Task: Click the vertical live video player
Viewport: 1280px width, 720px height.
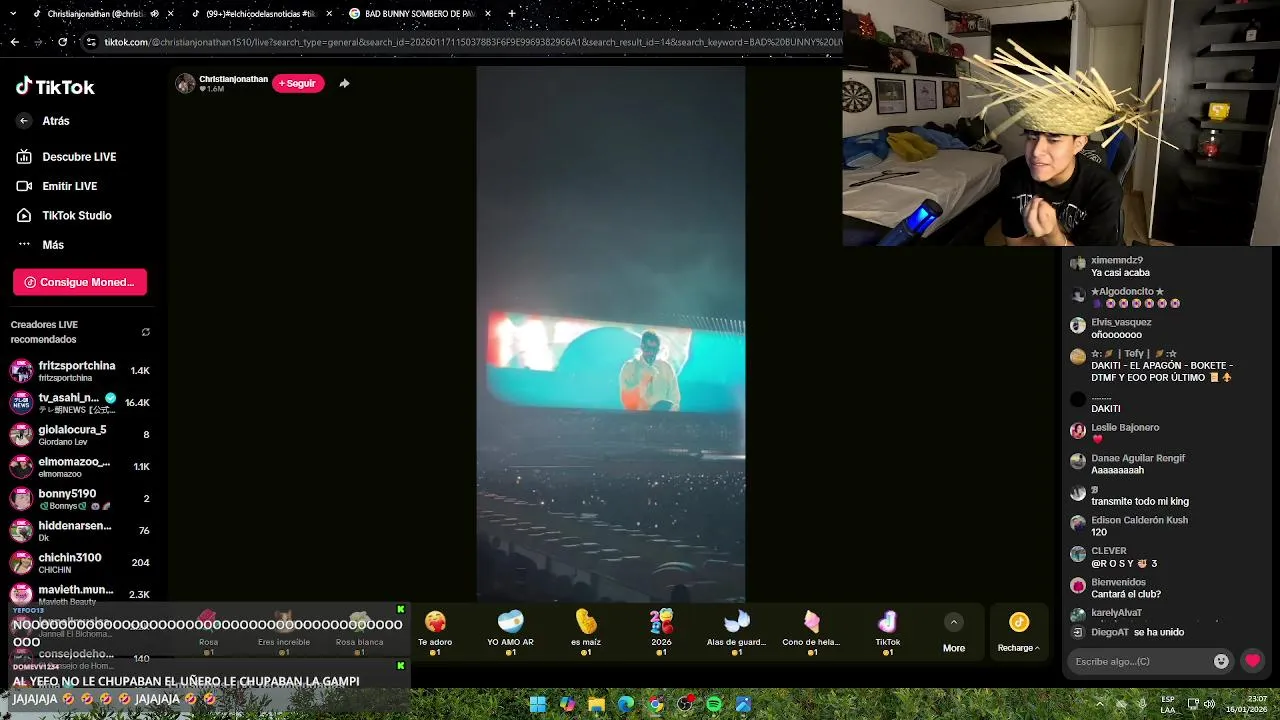Action: click(x=610, y=333)
